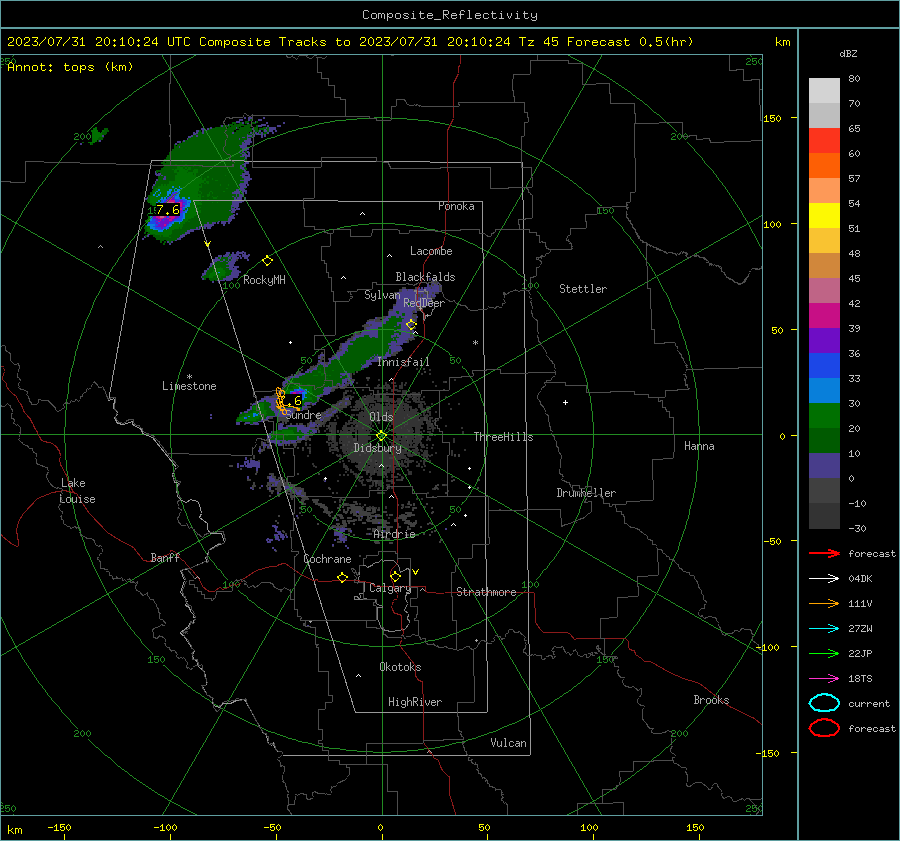Click the orange storm track outline near Sundre
Image resolution: width=900 pixels, height=841 pixels.
click(281, 400)
